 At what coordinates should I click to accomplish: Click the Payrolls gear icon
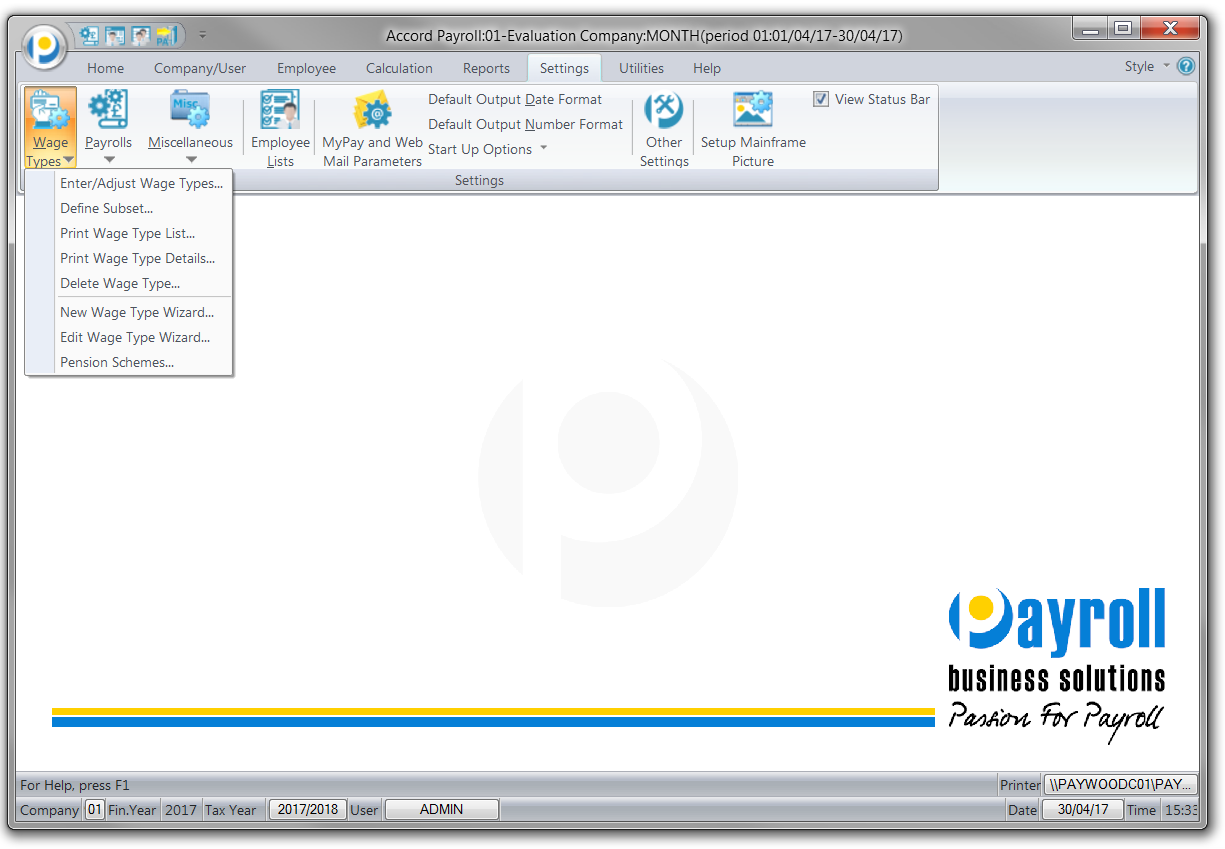[108, 110]
